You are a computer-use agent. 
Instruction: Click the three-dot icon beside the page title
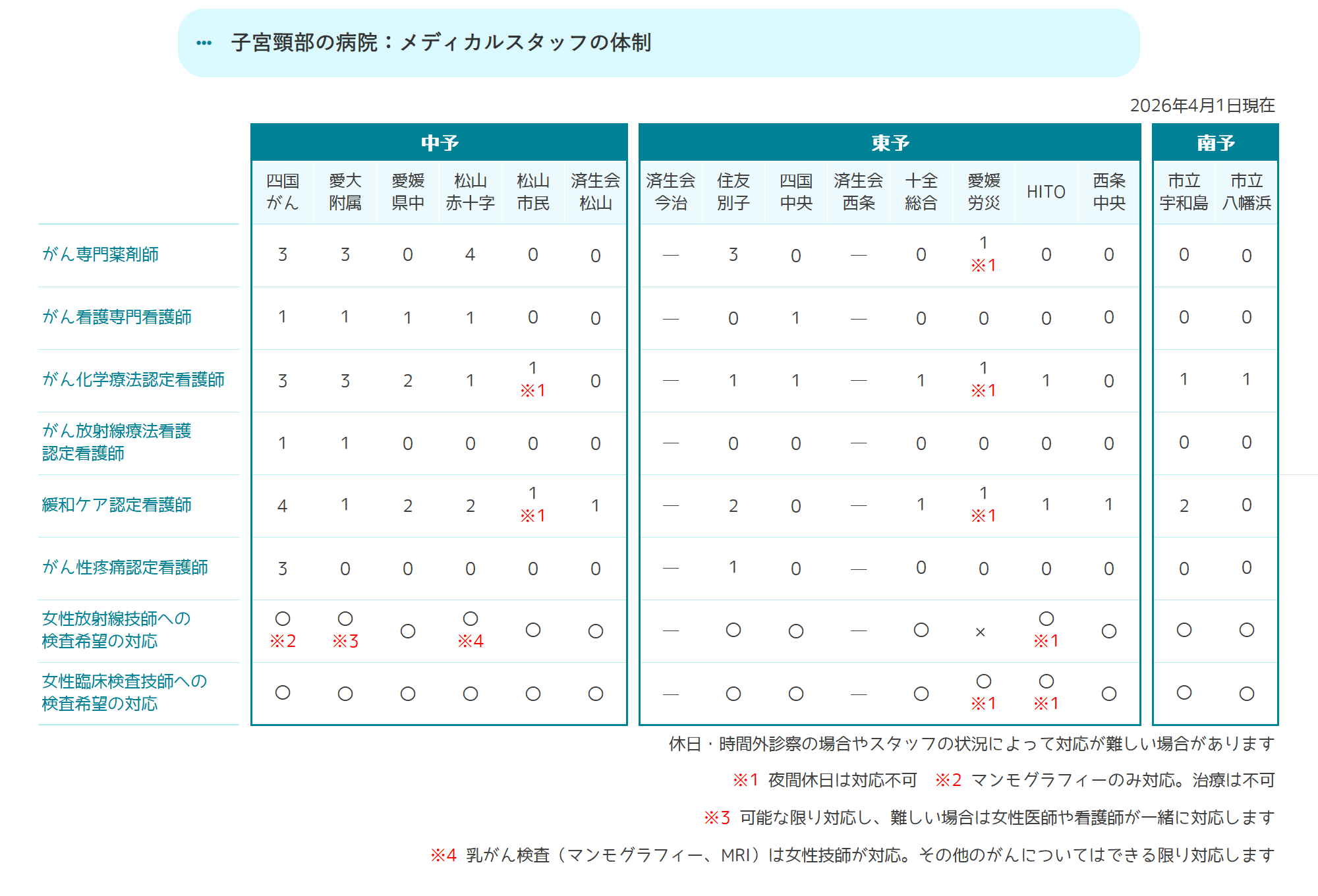click(x=204, y=43)
